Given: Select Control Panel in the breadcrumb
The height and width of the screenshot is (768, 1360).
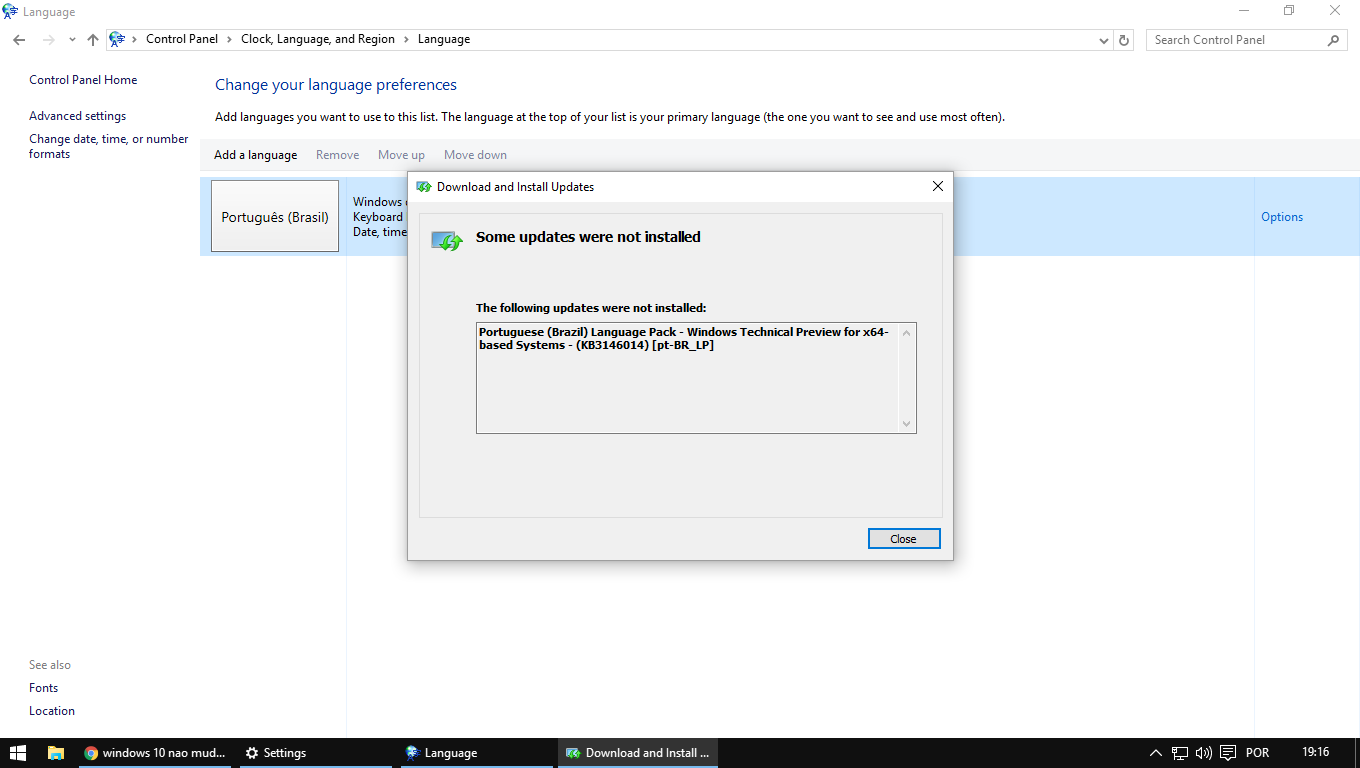Looking at the screenshot, I should (182, 39).
